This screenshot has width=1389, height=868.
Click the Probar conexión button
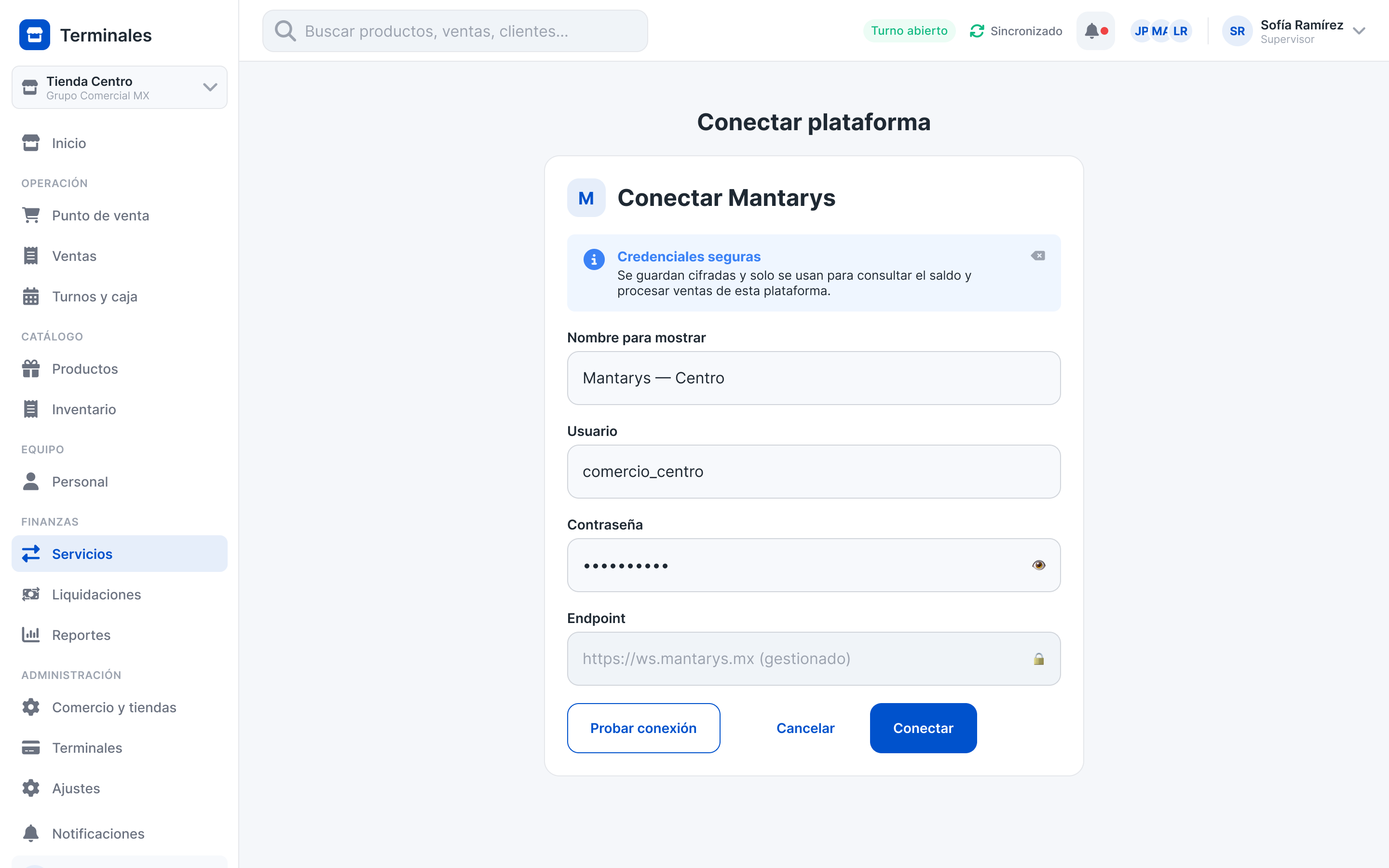[x=643, y=728]
